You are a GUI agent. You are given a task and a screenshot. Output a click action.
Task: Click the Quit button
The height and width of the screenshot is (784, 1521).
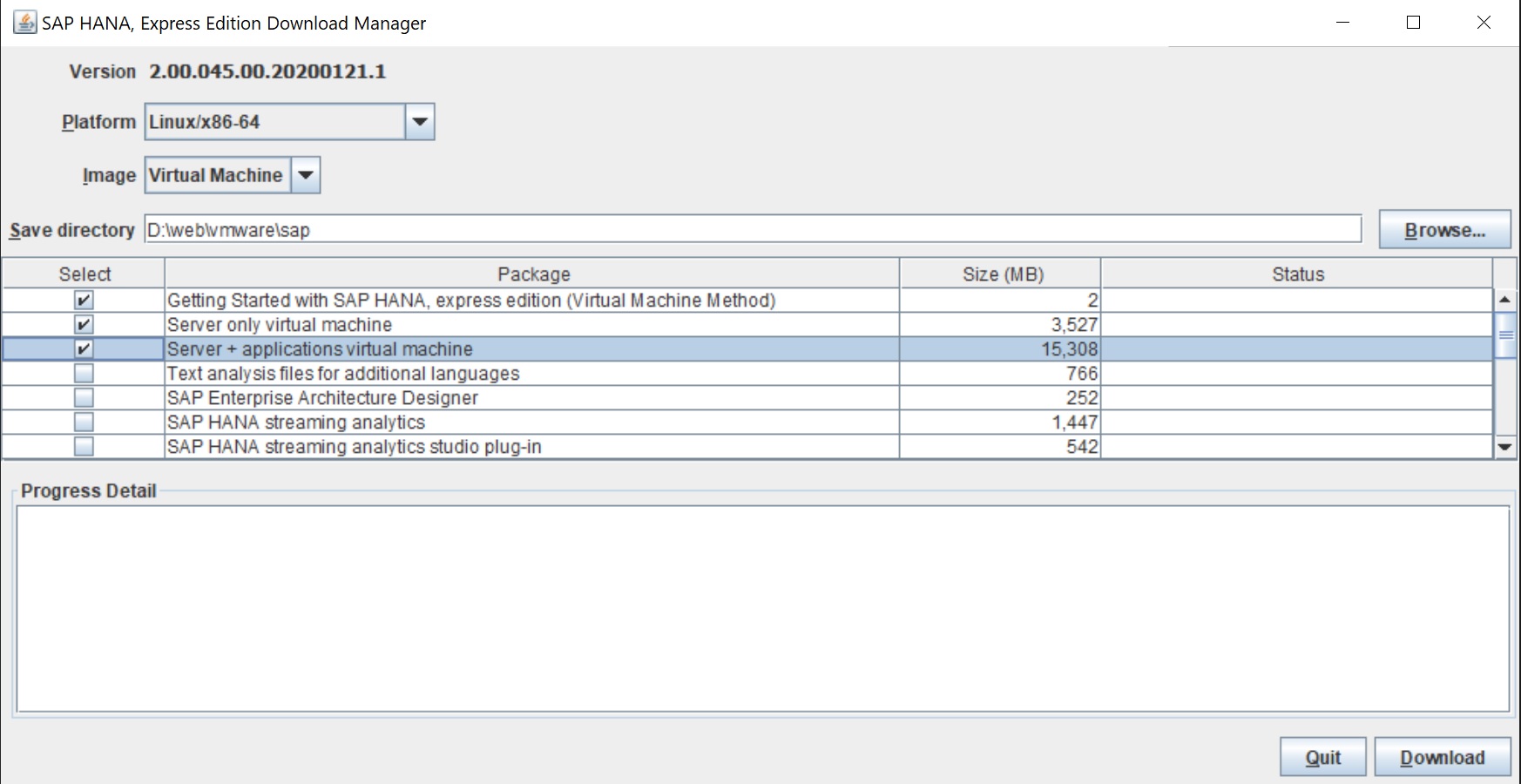[1322, 757]
